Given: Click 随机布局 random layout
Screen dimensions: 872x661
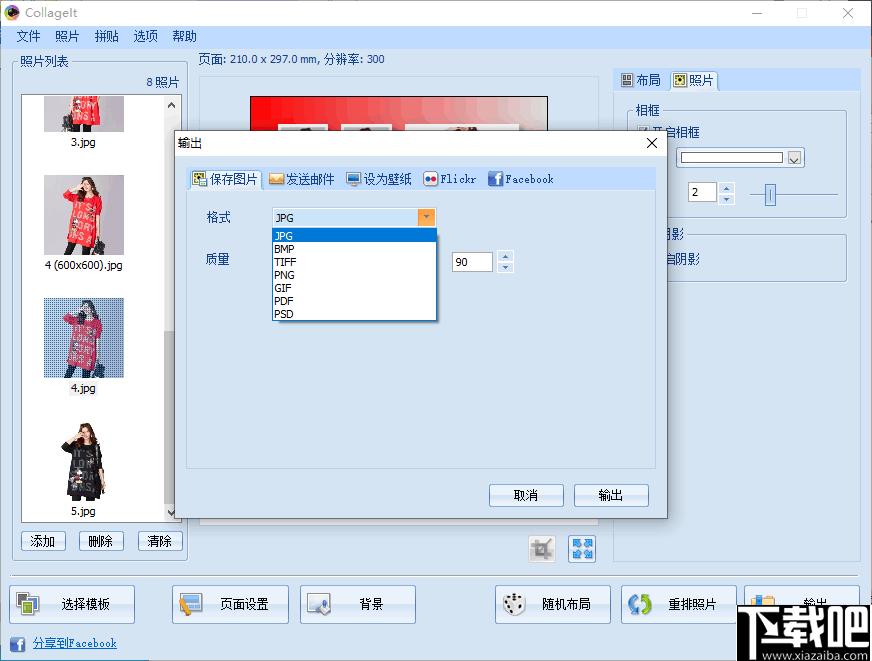Looking at the screenshot, I should pyautogui.click(x=553, y=604).
